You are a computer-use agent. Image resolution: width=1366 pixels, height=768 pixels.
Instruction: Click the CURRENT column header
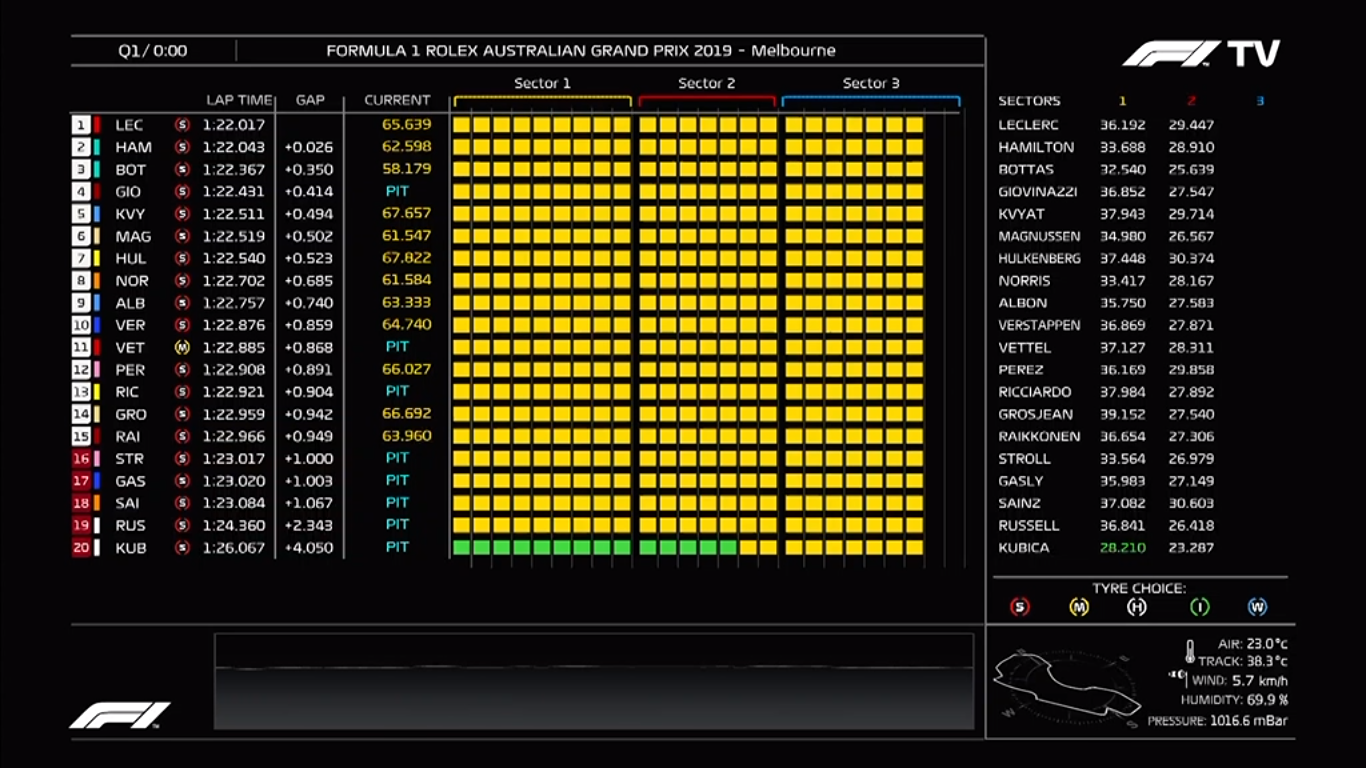click(x=397, y=100)
